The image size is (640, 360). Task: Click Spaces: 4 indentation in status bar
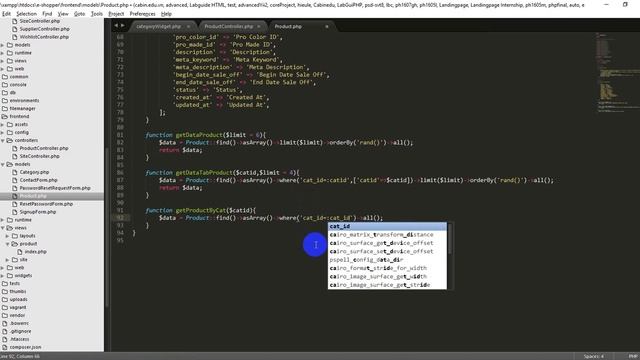[x=593, y=356]
